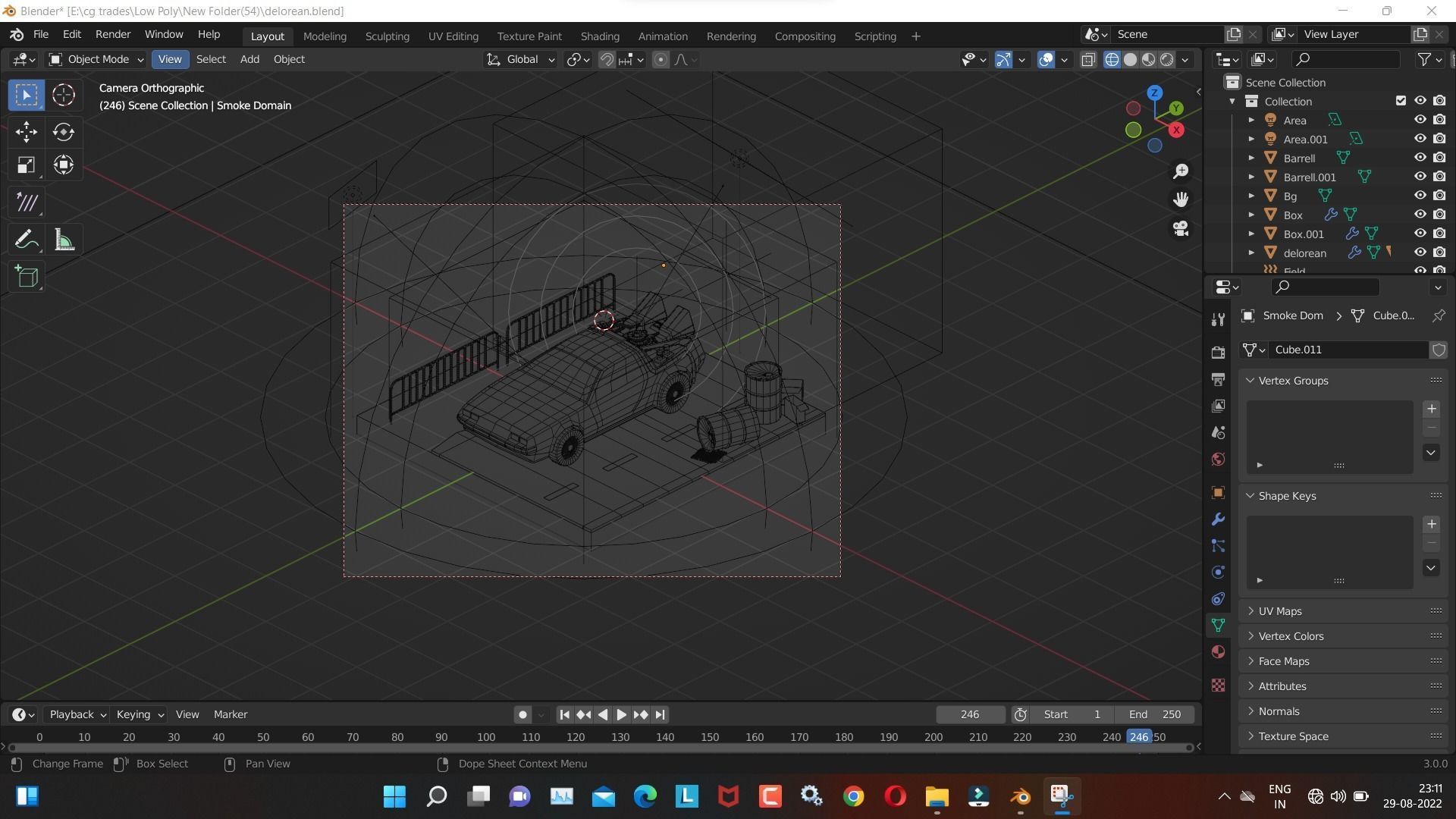Hide the Barrell object in the outliner

[1420, 158]
